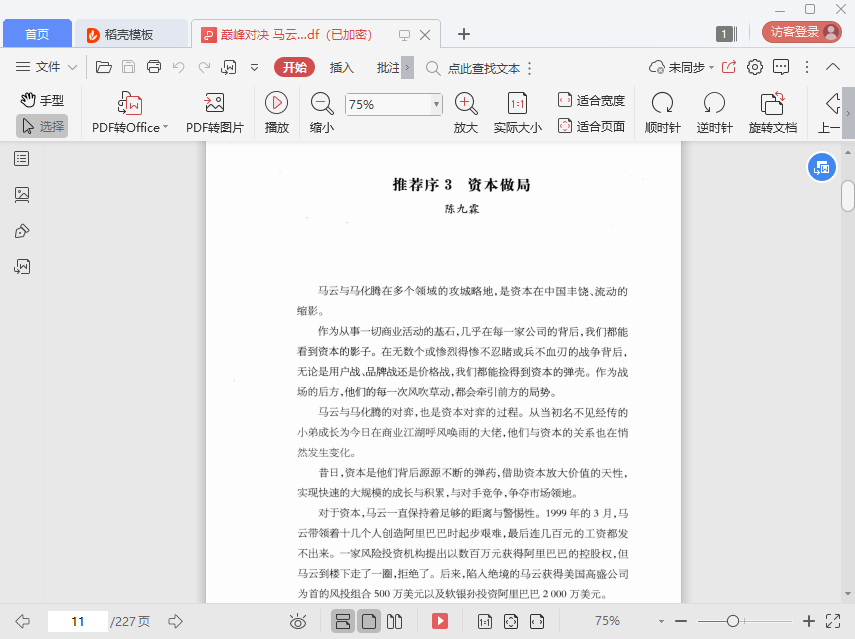
Task: Open the sidebar pen-nib annotation panel
Action: pyautogui.click(x=22, y=231)
